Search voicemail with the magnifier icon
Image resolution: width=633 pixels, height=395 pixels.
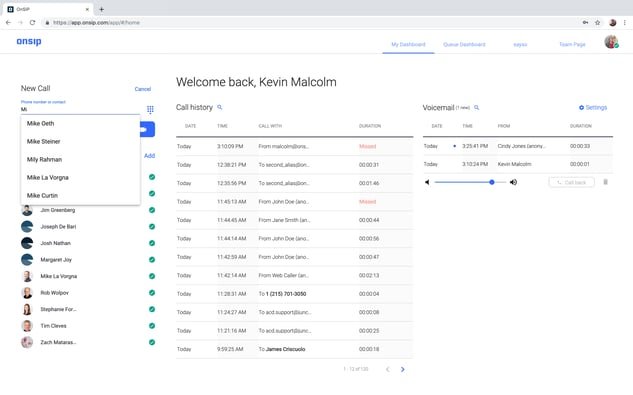(476, 107)
